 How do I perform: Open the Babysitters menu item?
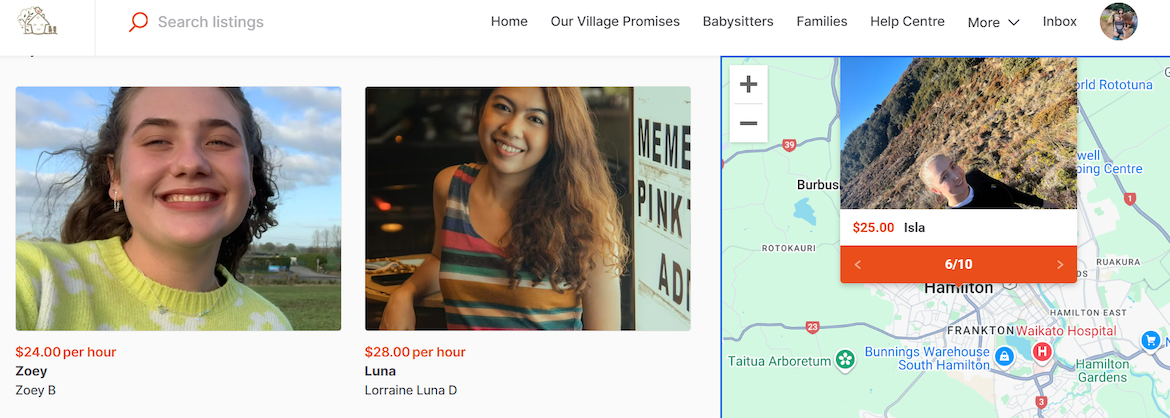(738, 22)
